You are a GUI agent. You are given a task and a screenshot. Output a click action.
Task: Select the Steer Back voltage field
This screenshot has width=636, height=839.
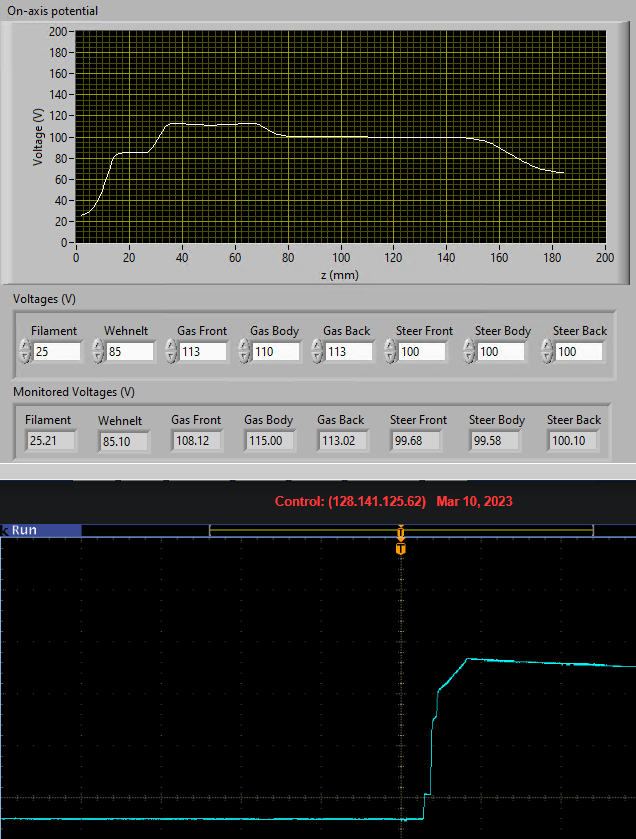pyautogui.click(x=579, y=352)
